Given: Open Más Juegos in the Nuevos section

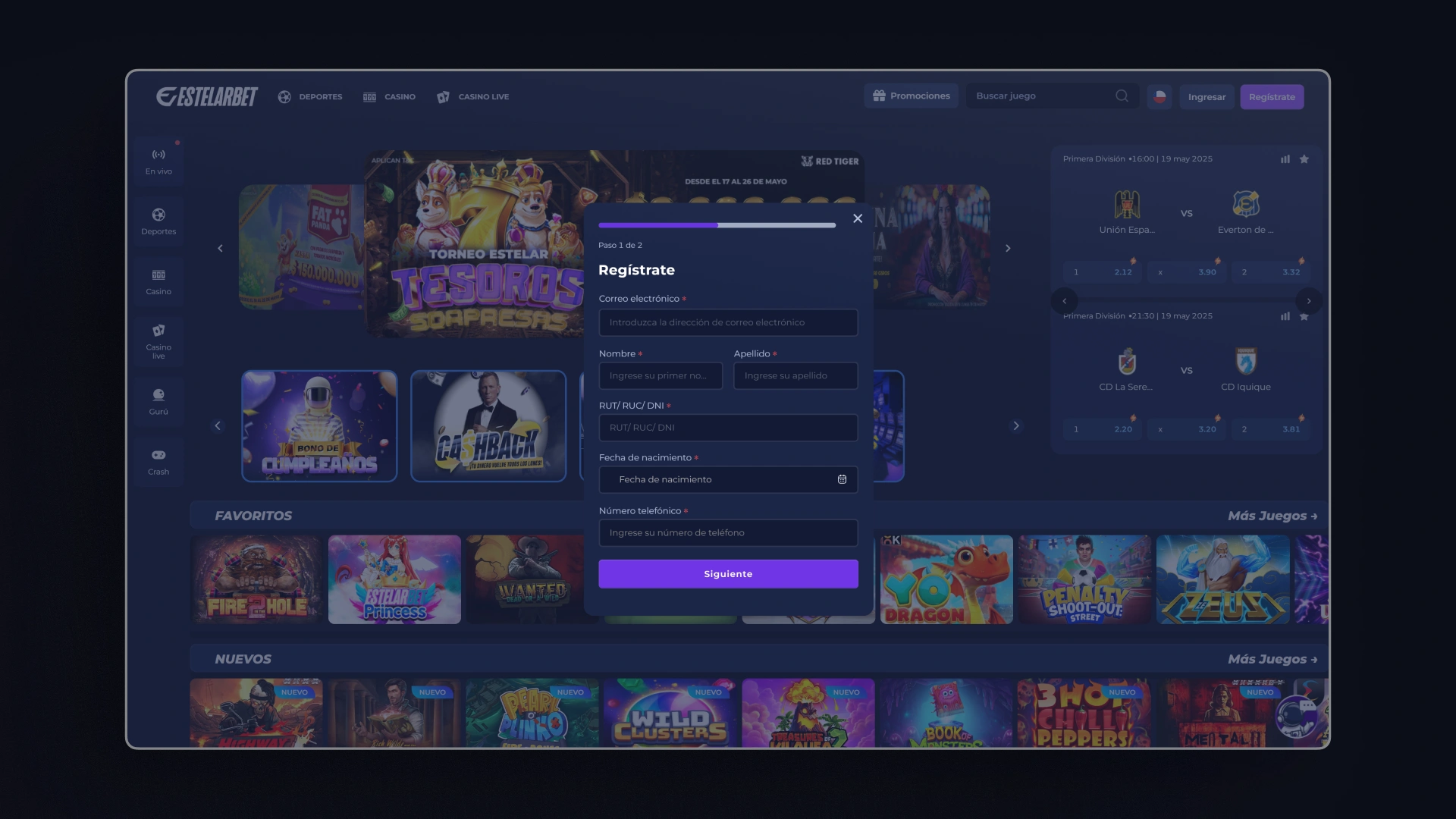Looking at the screenshot, I should pos(1272,659).
